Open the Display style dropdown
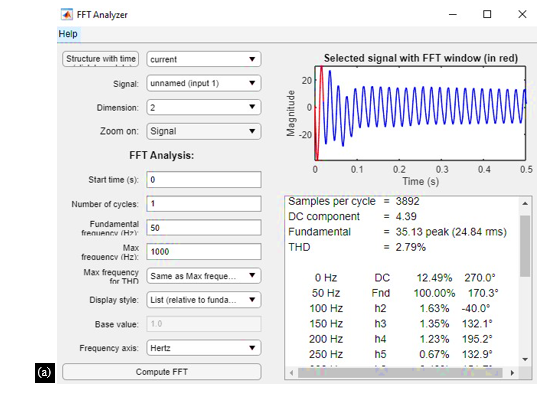Screen dimensions: 554x393 click(x=204, y=300)
